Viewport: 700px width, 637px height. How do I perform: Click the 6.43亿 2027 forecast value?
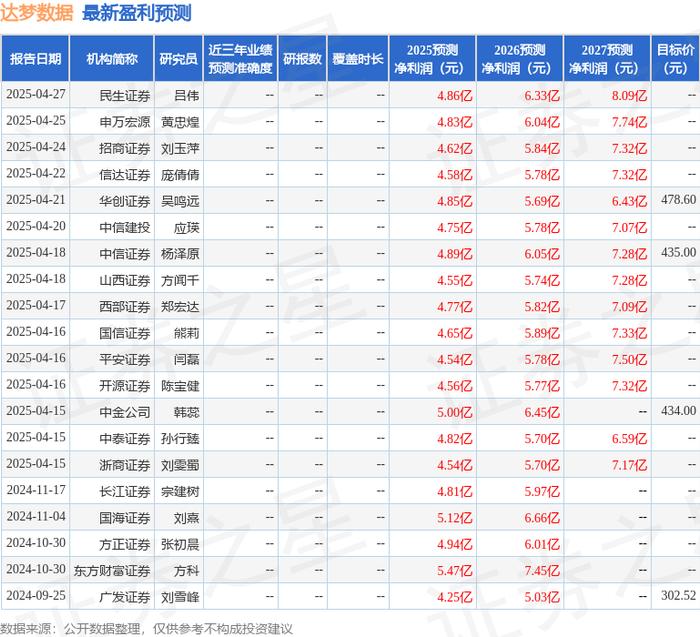coord(629,201)
